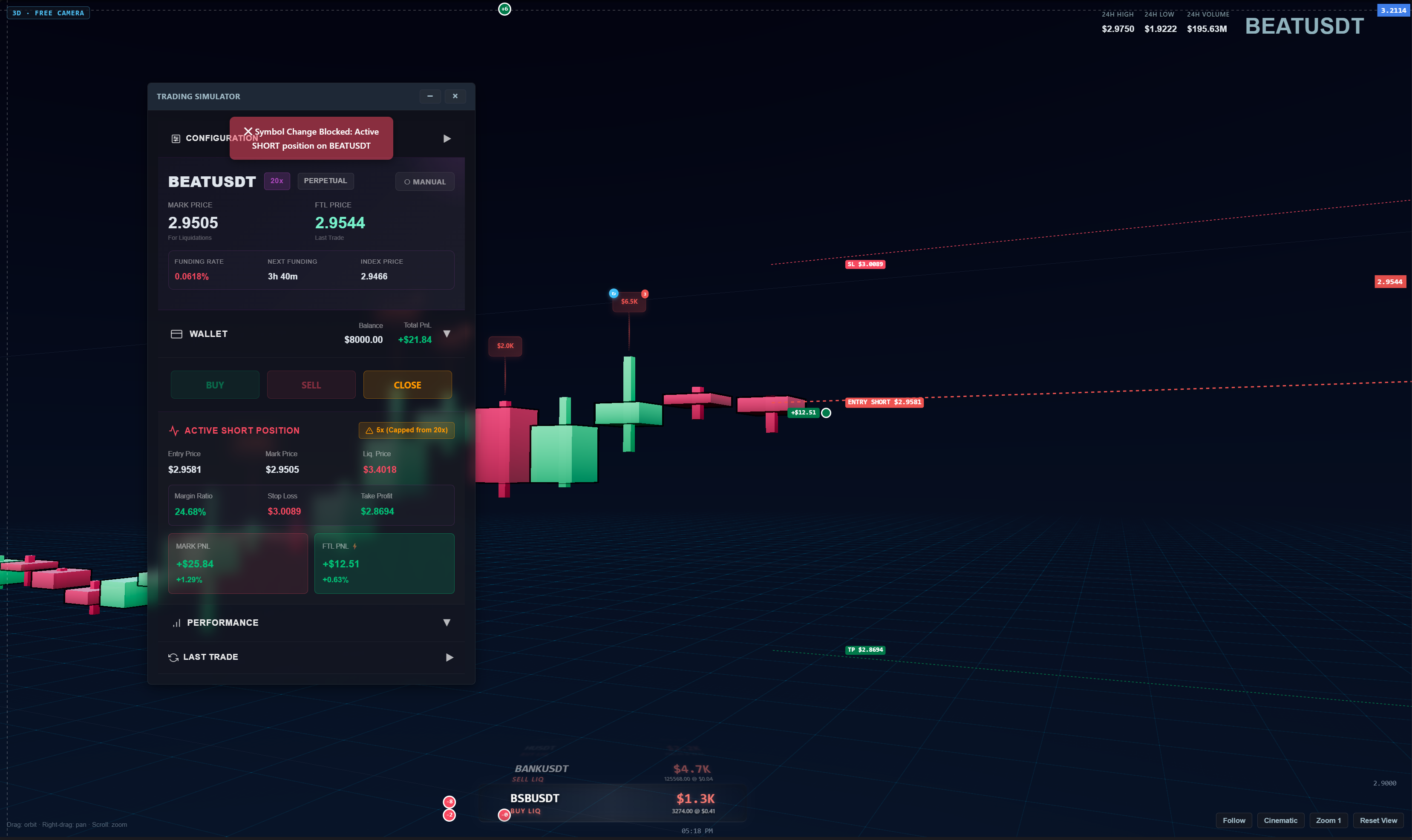Screen dimensions: 1412x840
Task: Click the SELL button
Action: 311,385
